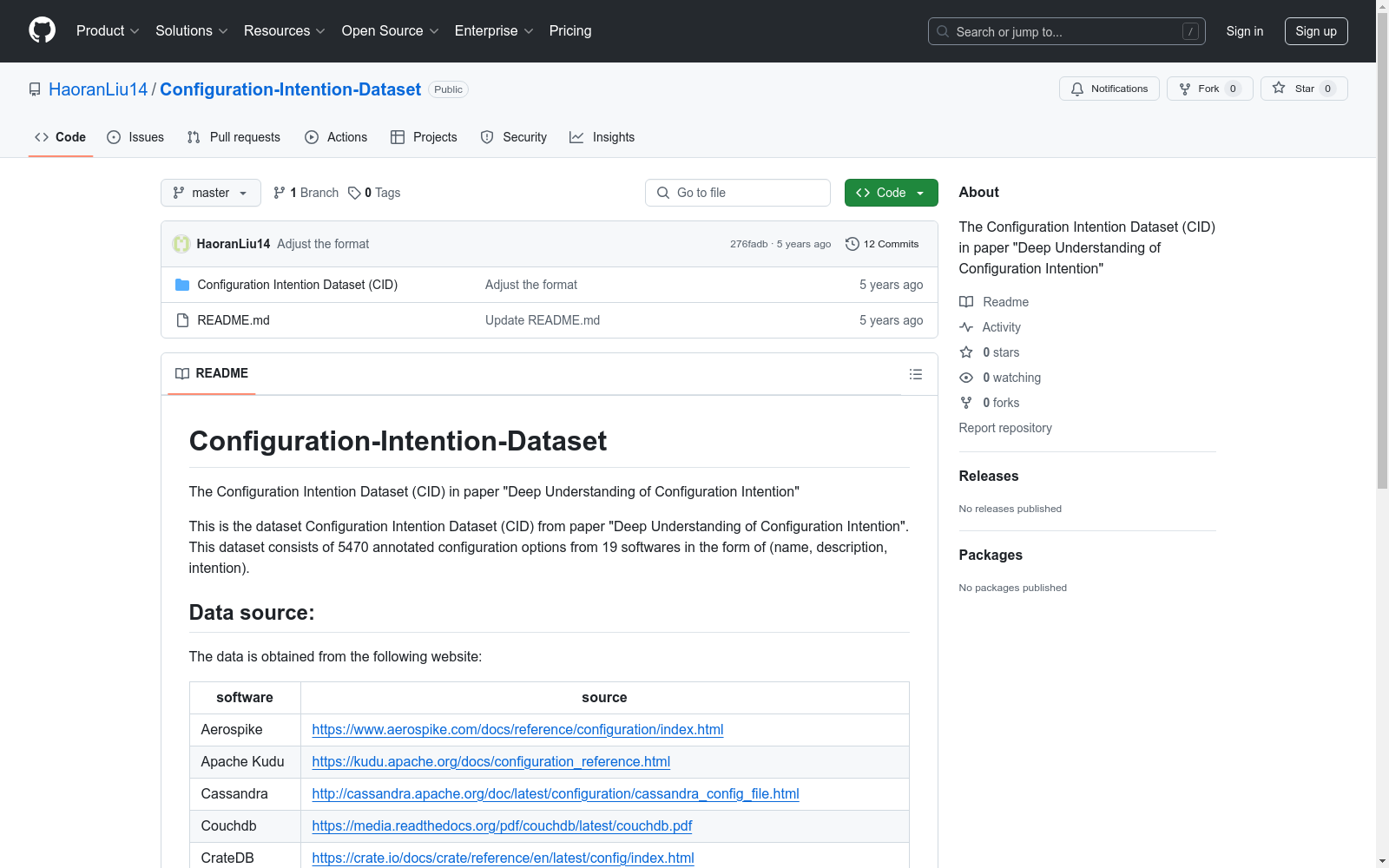Screen dimensions: 1389x868
Task: Open the Apache Kudu configuration reference link
Action: tap(490, 762)
